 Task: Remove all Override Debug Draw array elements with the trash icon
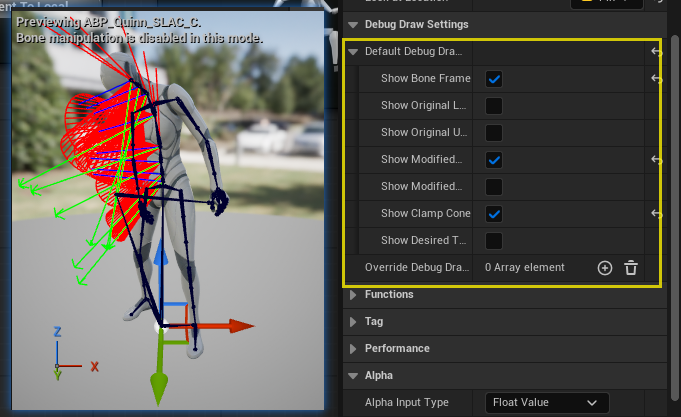coord(631,268)
